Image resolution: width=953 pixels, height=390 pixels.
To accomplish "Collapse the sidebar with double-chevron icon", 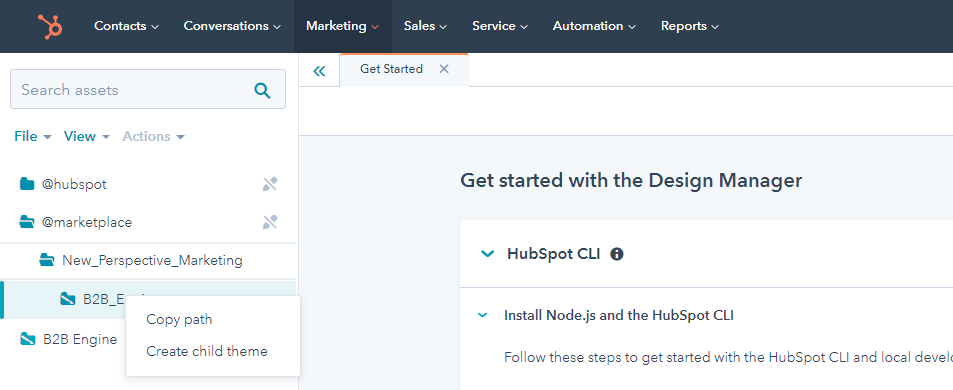I will click(x=319, y=71).
